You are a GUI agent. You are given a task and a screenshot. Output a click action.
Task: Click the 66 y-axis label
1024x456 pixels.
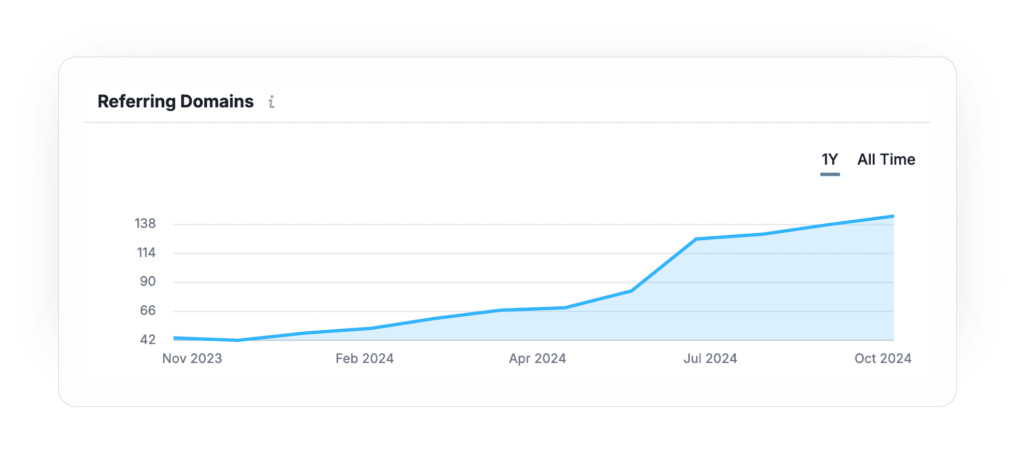point(147,311)
